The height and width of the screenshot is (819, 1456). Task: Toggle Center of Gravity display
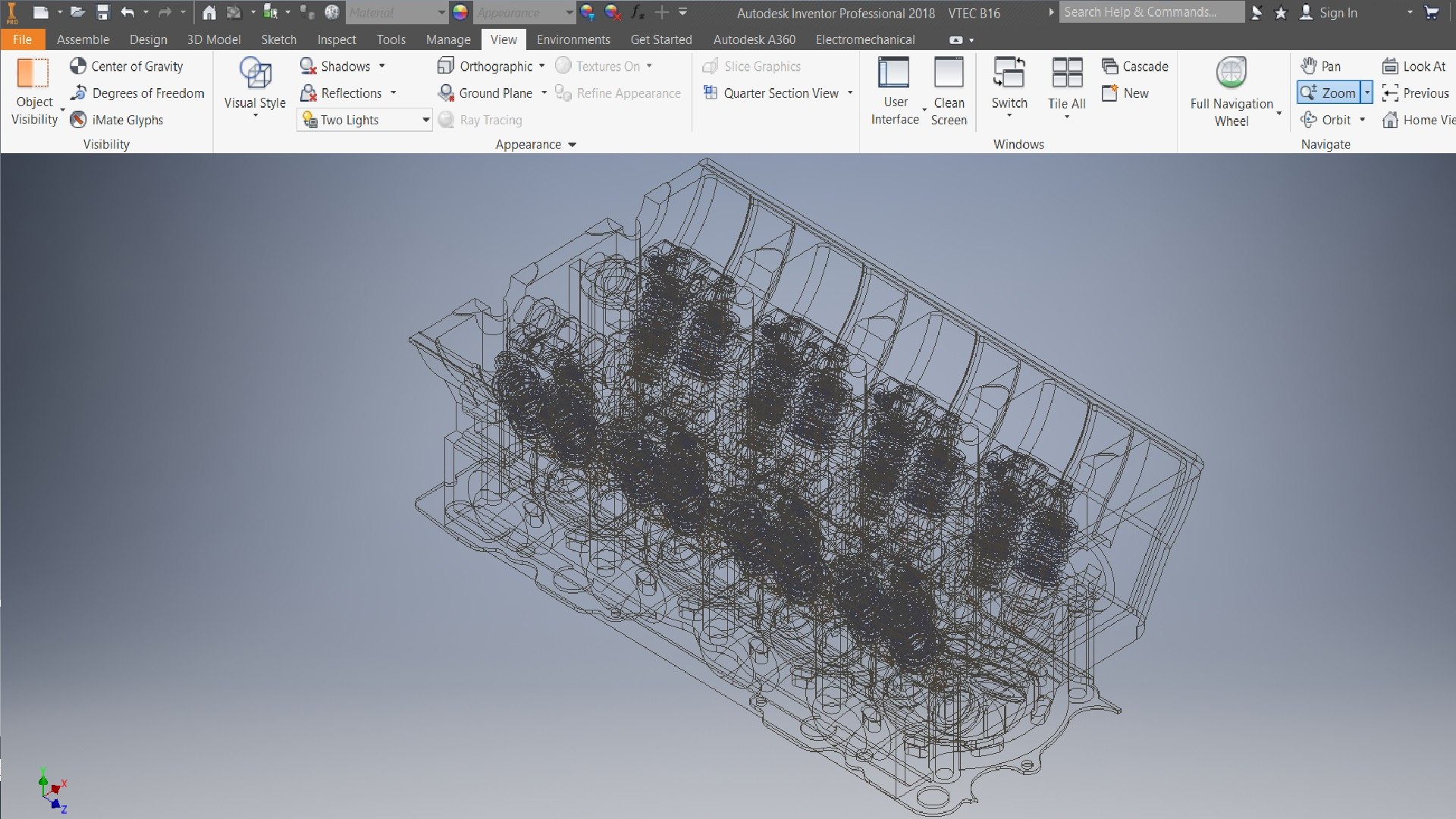click(x=127, y=66)
